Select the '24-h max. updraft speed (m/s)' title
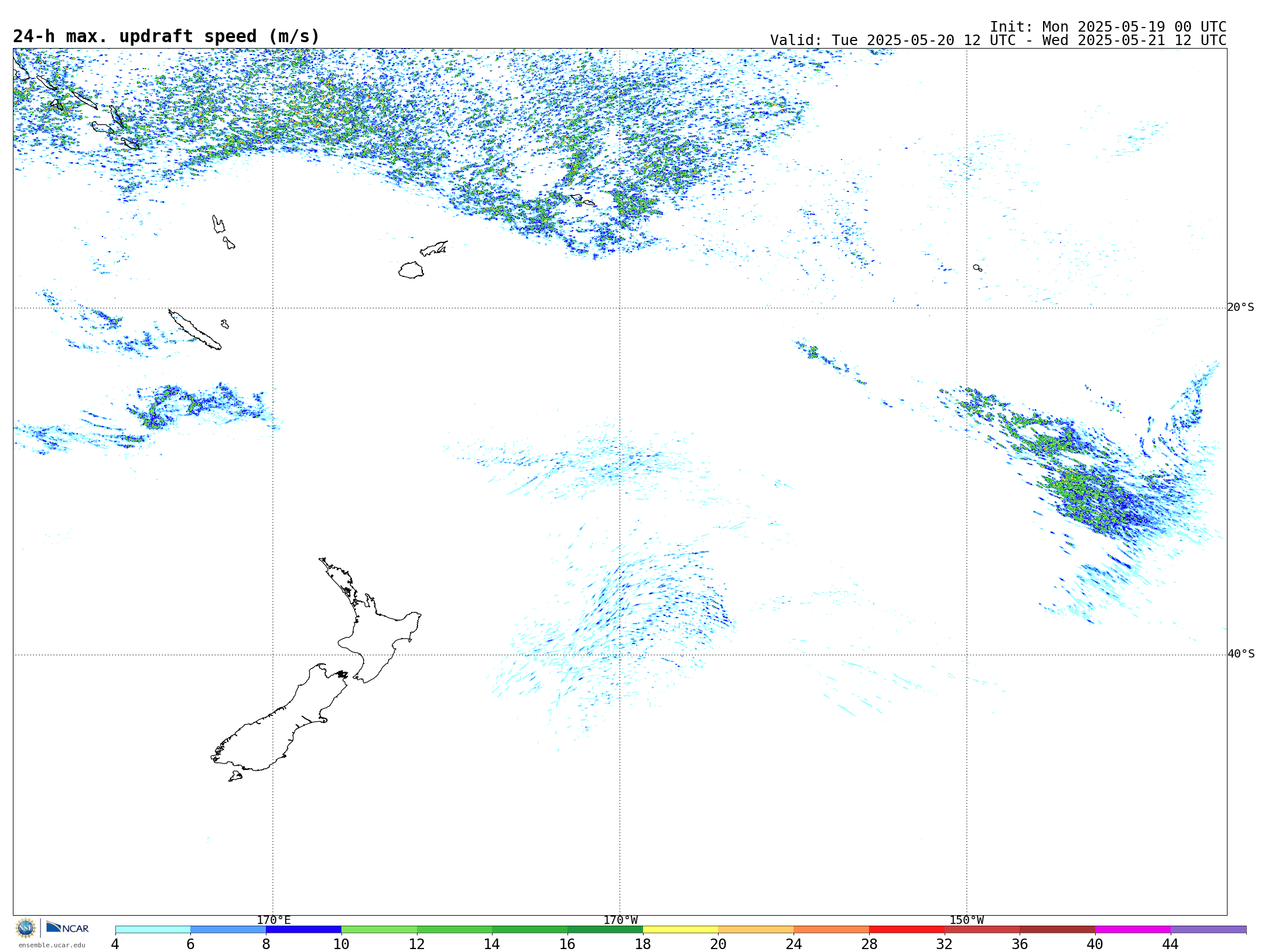The image size is (1265, 952). [166, 36]
